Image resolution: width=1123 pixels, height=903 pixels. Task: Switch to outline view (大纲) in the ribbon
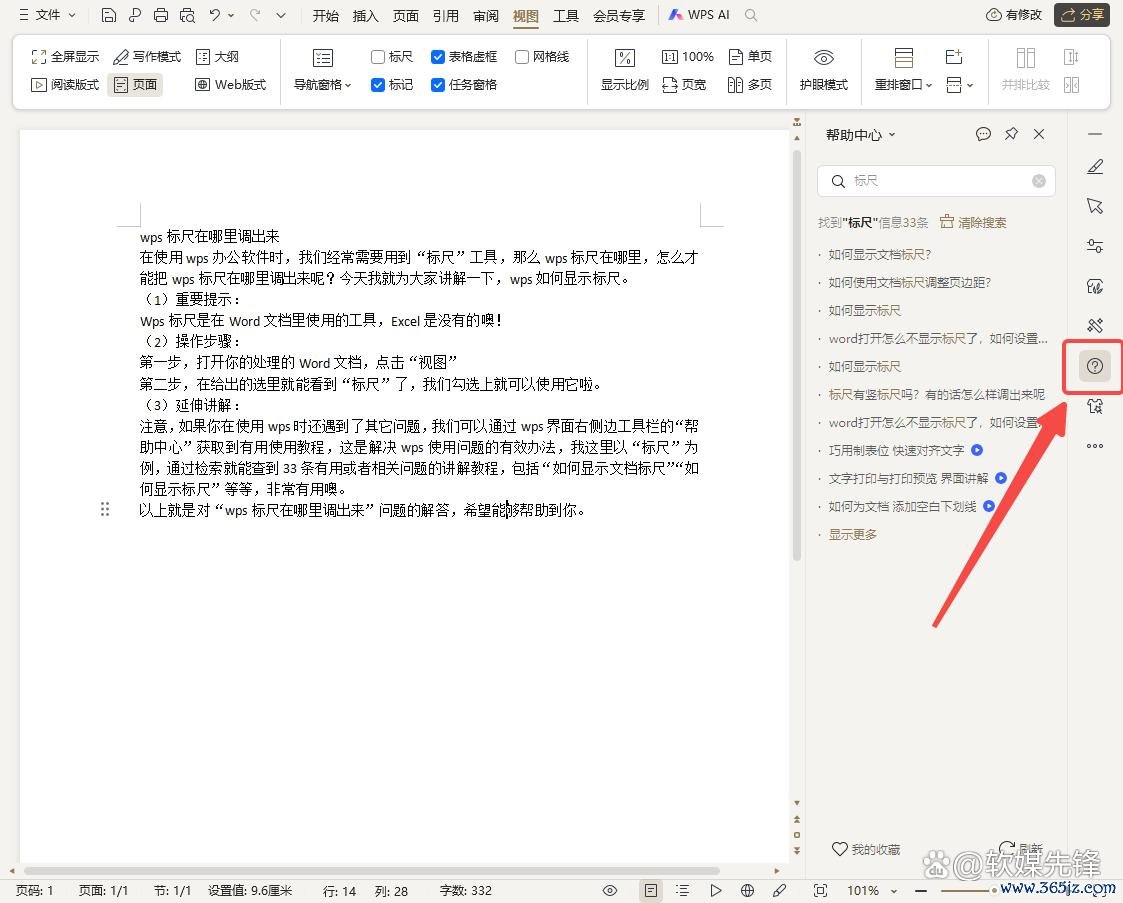coord(217,57)
